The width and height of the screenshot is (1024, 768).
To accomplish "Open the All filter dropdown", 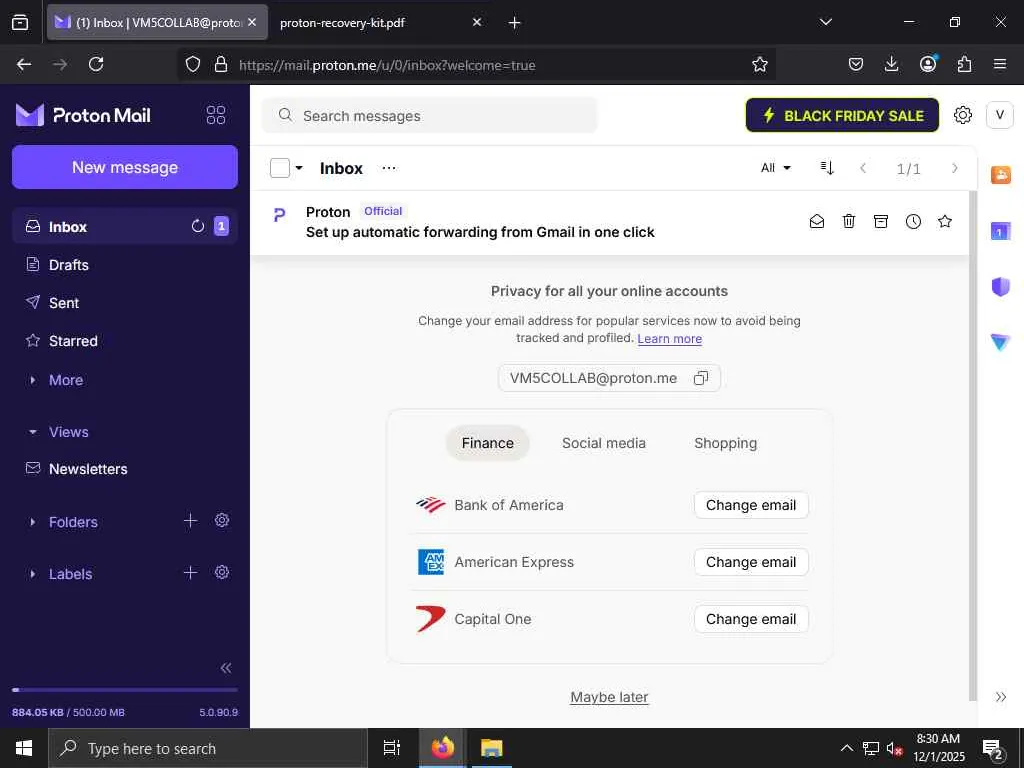I will pyautogui.click(x=776, y=168).
